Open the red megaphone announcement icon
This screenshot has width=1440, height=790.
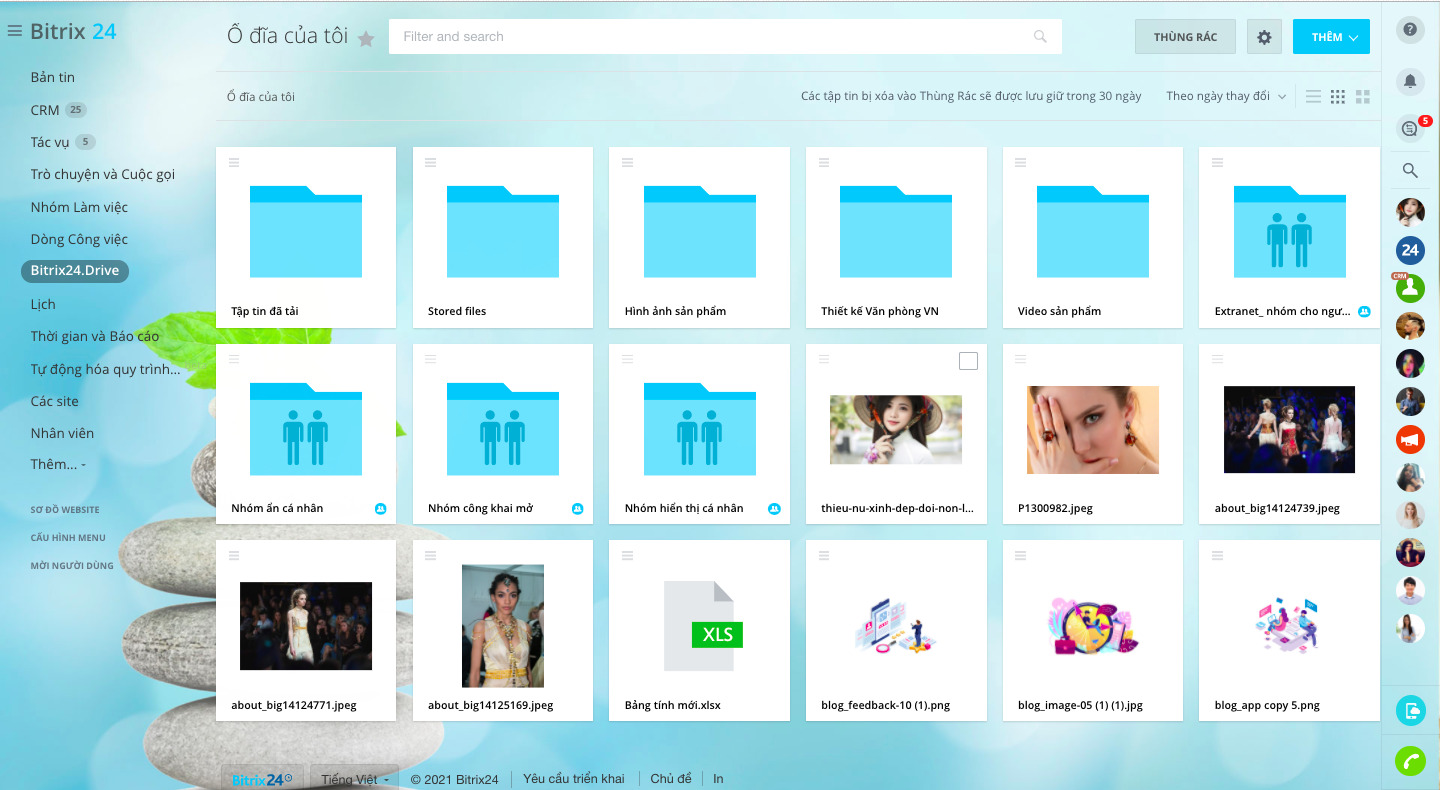coord(1410,439)
